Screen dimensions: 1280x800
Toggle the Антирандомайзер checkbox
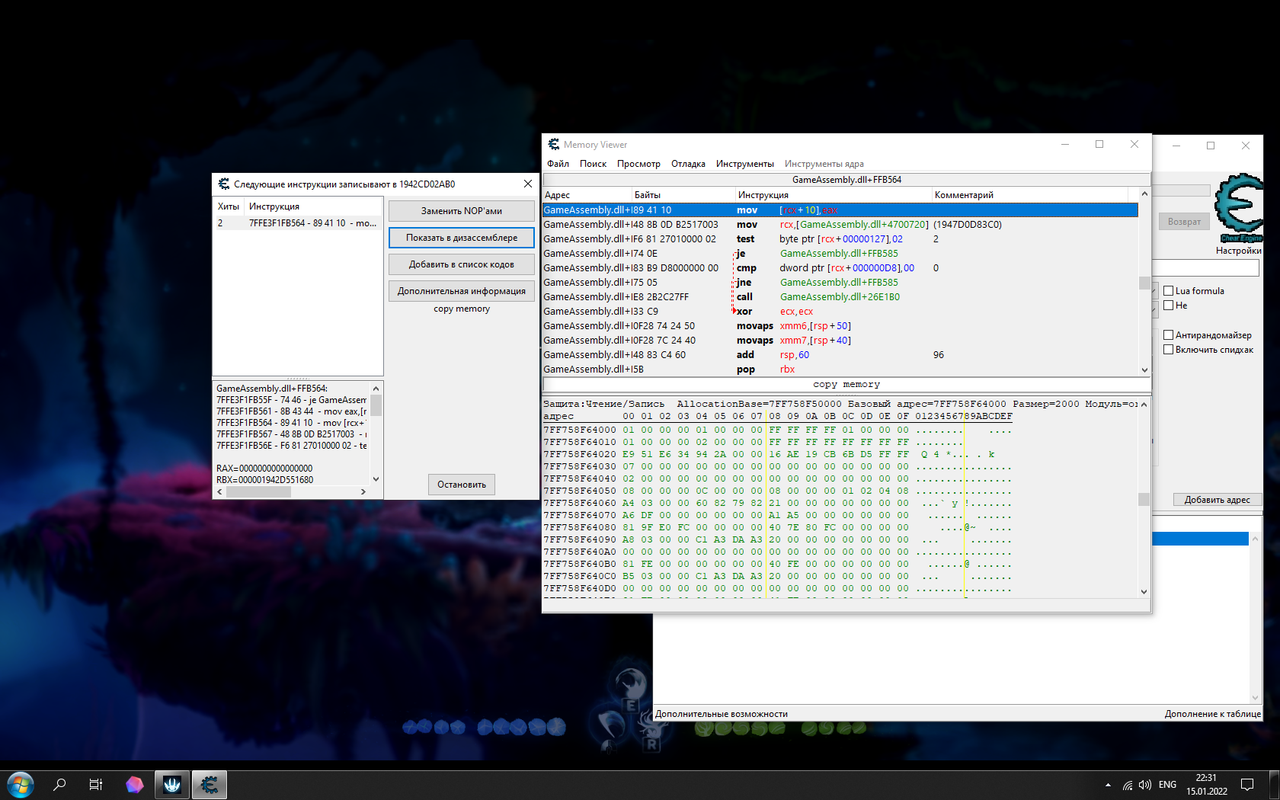tap(1169, 335)
